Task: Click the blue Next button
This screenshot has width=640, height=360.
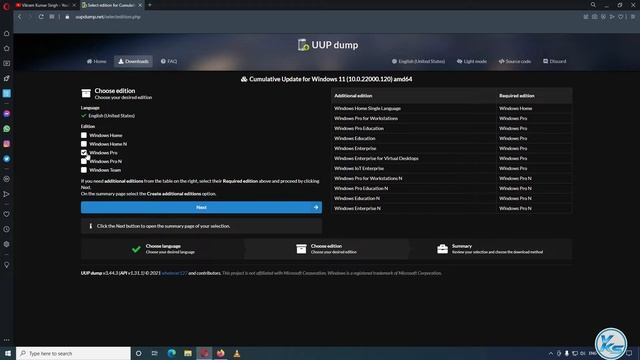Action: pos(201,207)
